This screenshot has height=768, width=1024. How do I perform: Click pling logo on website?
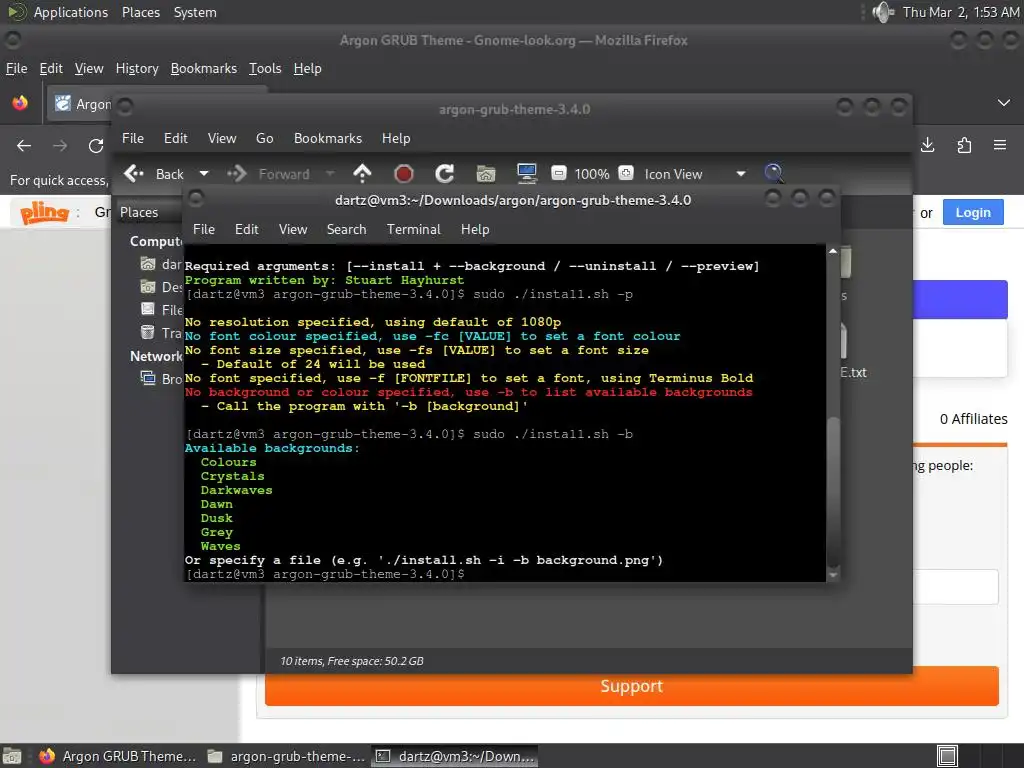coord(44,212)
